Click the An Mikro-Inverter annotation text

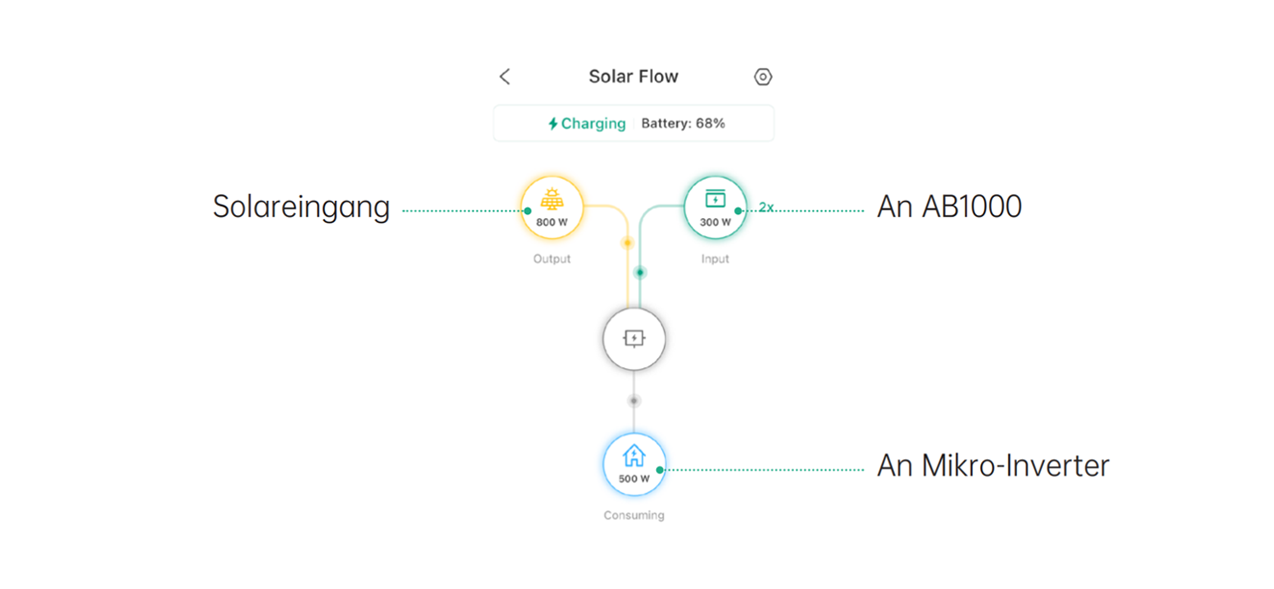[x=993, y=466]
